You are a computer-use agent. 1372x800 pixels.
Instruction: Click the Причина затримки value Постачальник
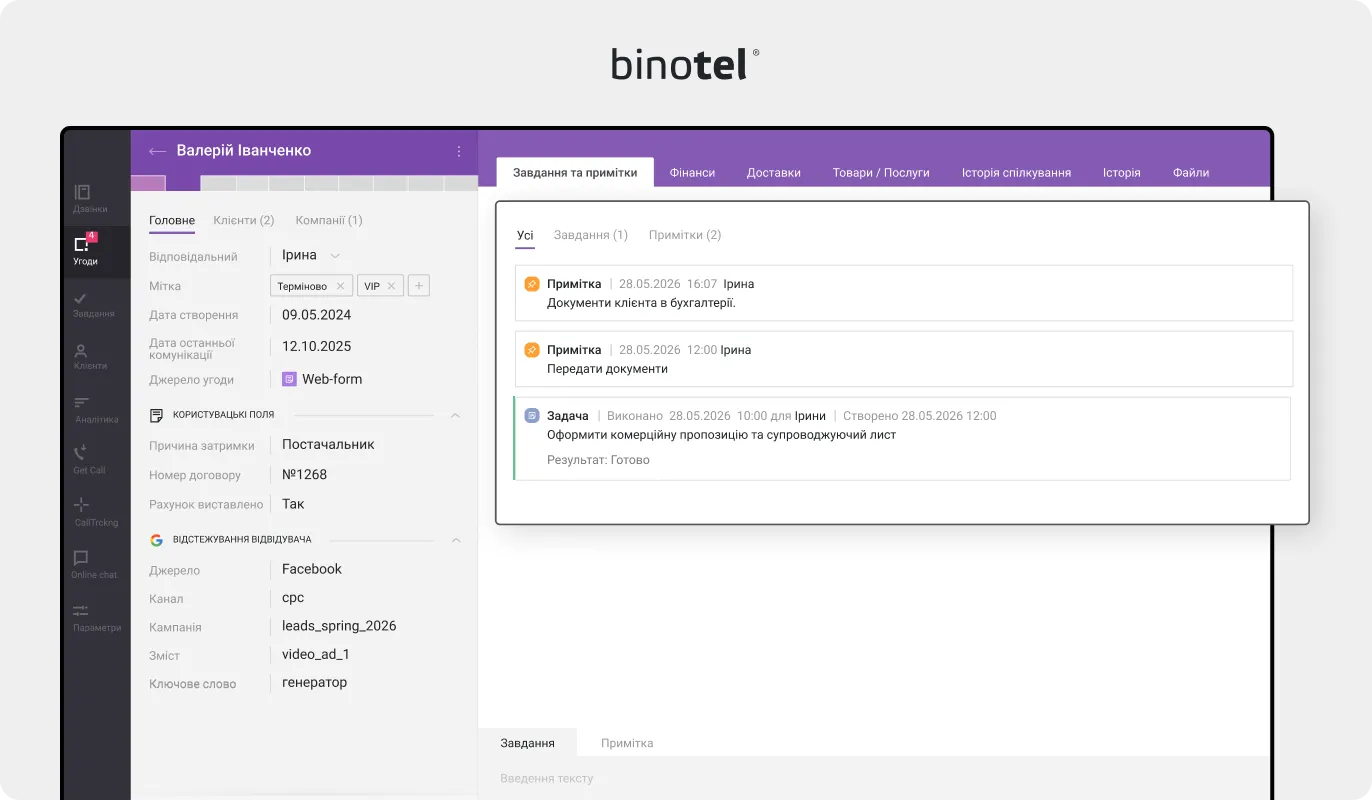pos(328,444)
